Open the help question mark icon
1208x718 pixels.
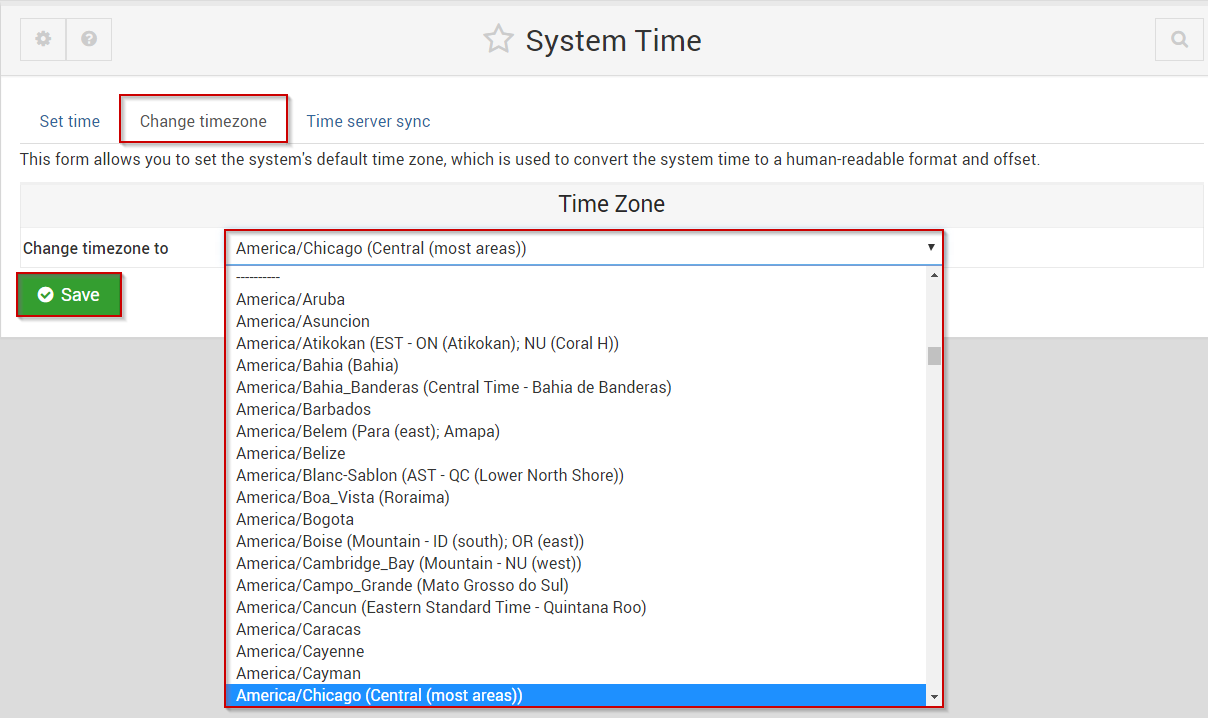pyautogui.click(x=89, y=39)
